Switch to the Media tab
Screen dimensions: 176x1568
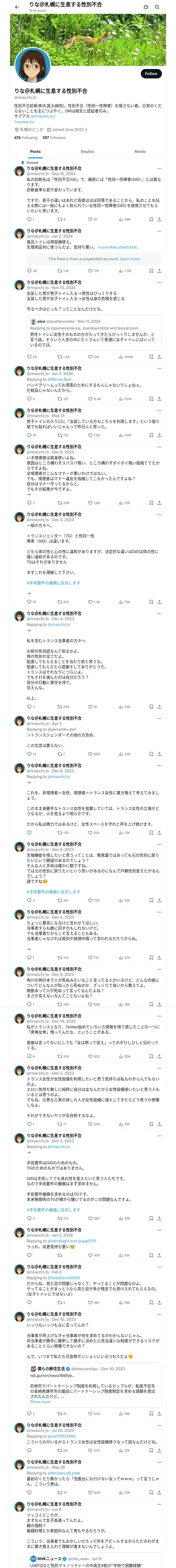140,152
